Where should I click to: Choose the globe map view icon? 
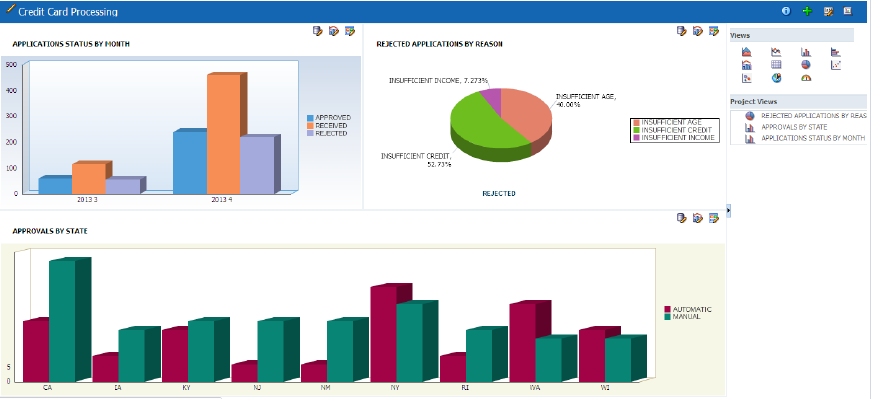pos(776,78)
